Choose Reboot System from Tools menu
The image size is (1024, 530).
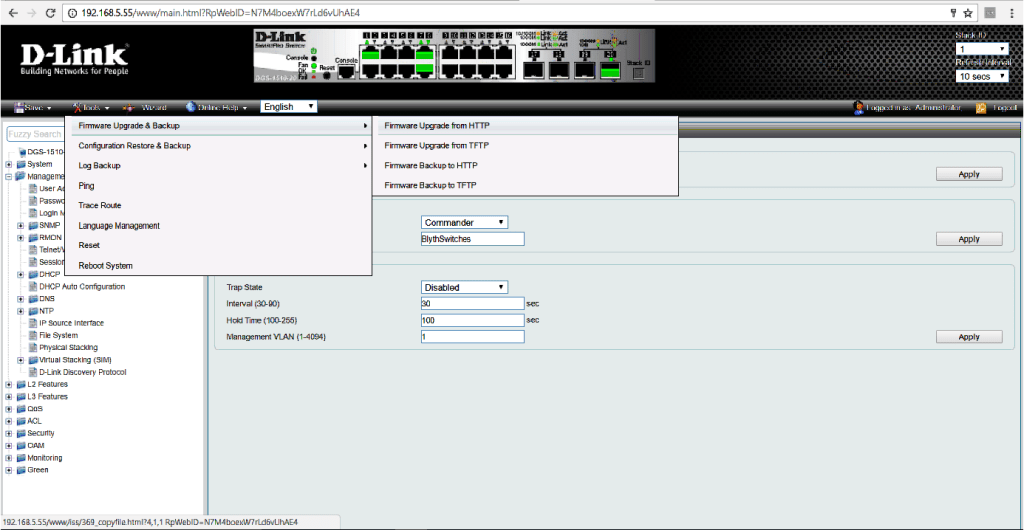(x=105, y=266)
